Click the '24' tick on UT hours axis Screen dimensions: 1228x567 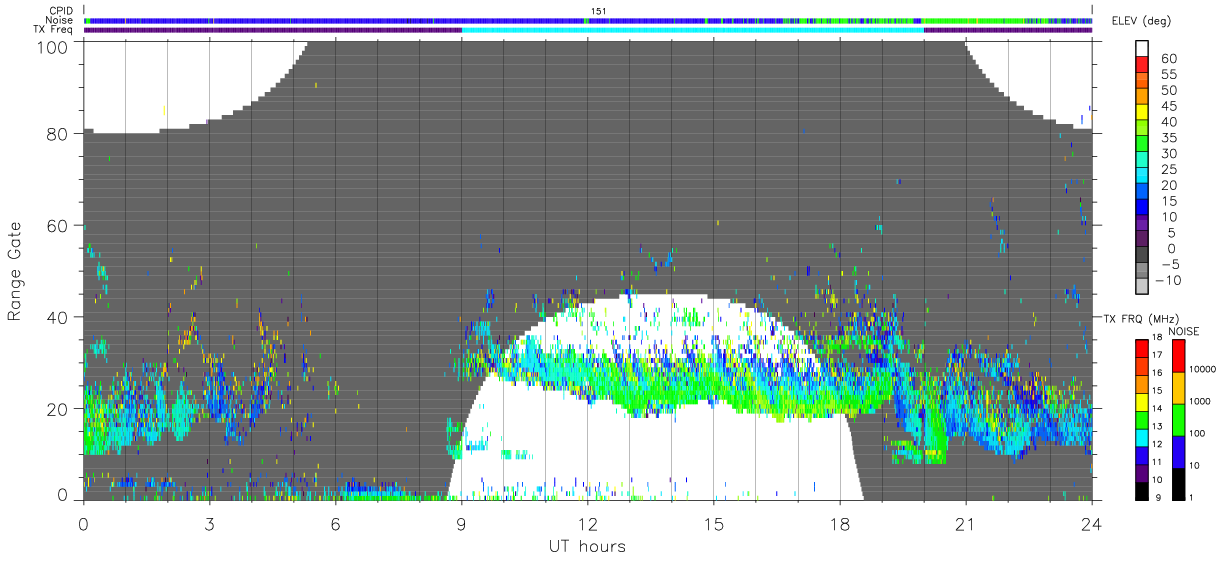point(1092,523)
